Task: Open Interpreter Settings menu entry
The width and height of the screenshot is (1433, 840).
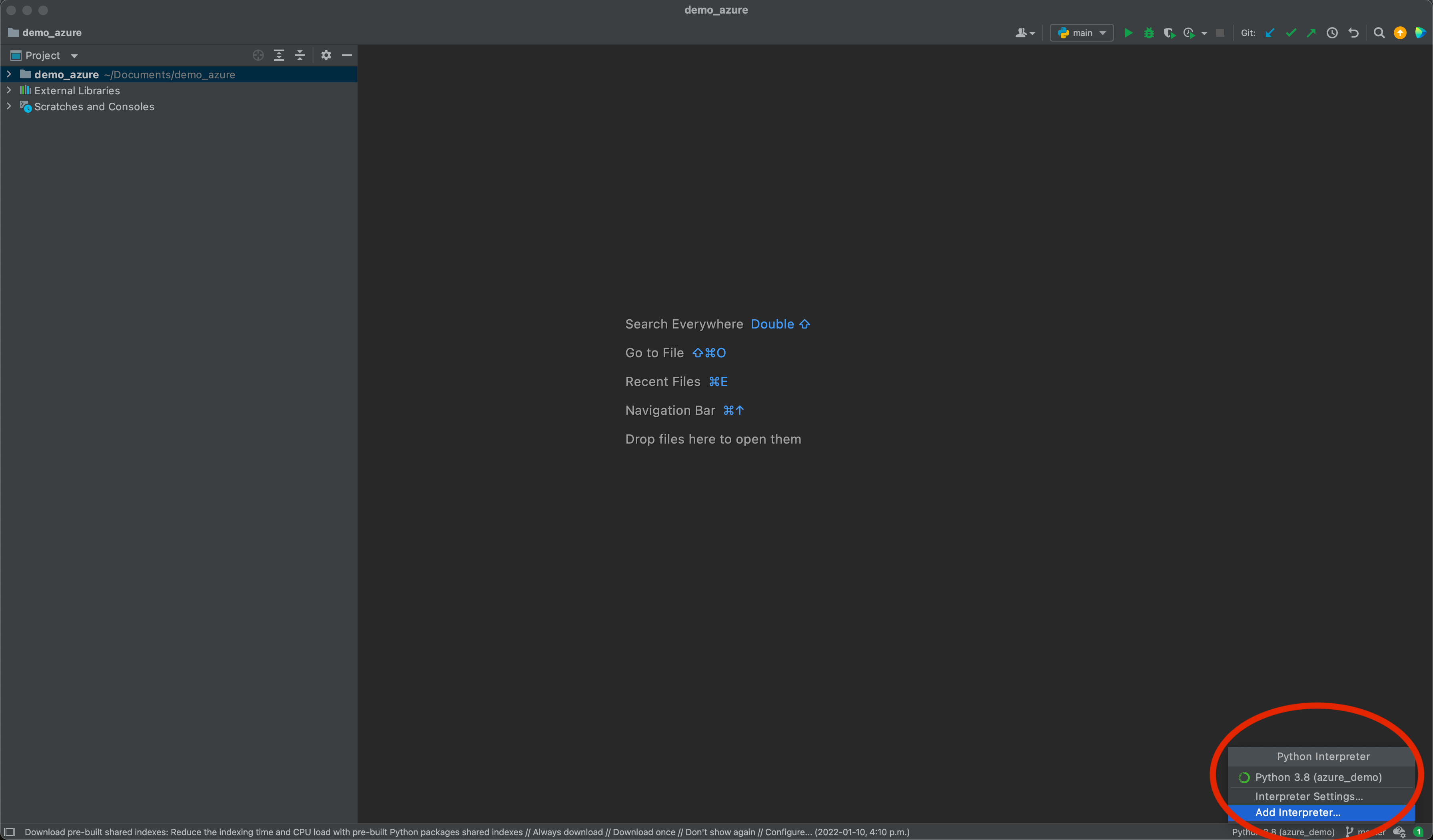Action: click(x=1309, y=796)
